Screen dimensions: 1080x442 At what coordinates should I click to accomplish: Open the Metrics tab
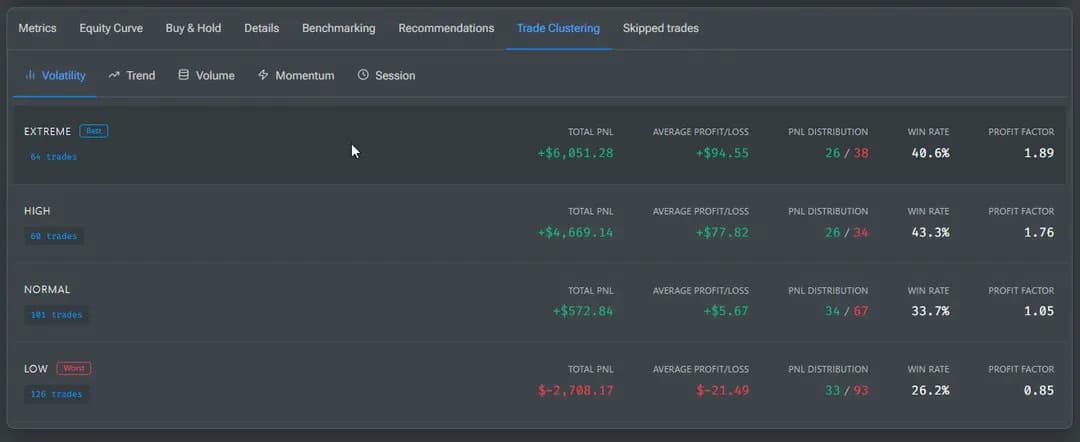(37, 28)
